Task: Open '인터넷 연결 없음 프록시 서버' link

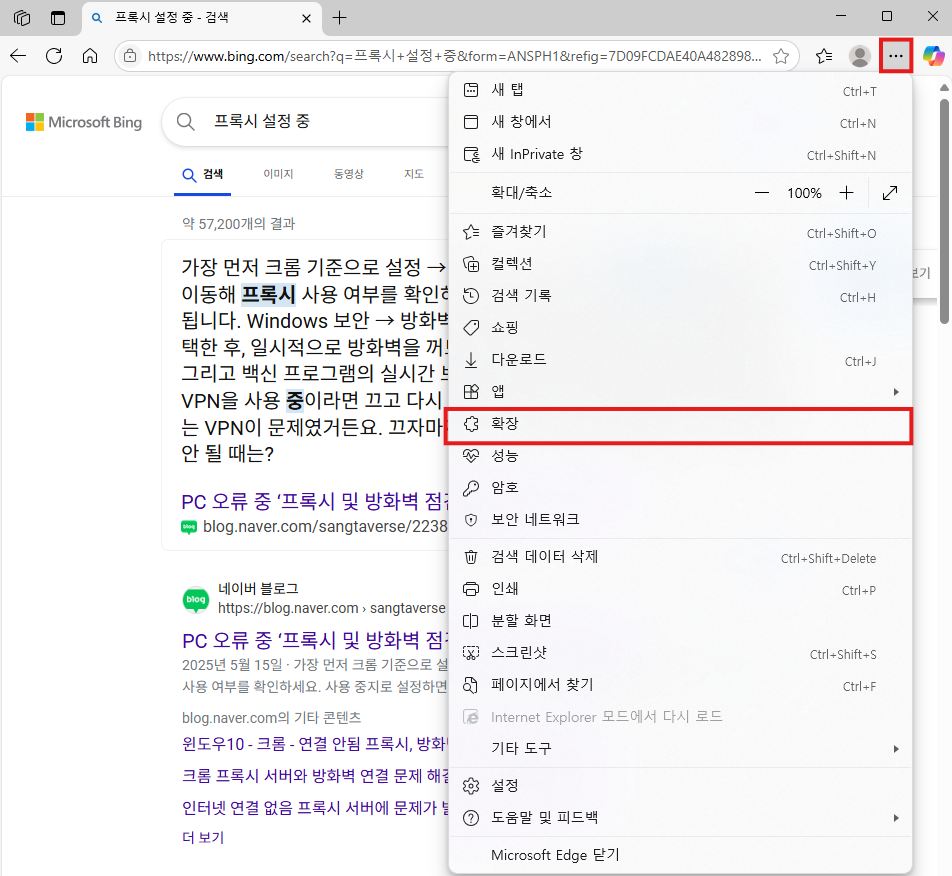Action: tap(315, 808)
